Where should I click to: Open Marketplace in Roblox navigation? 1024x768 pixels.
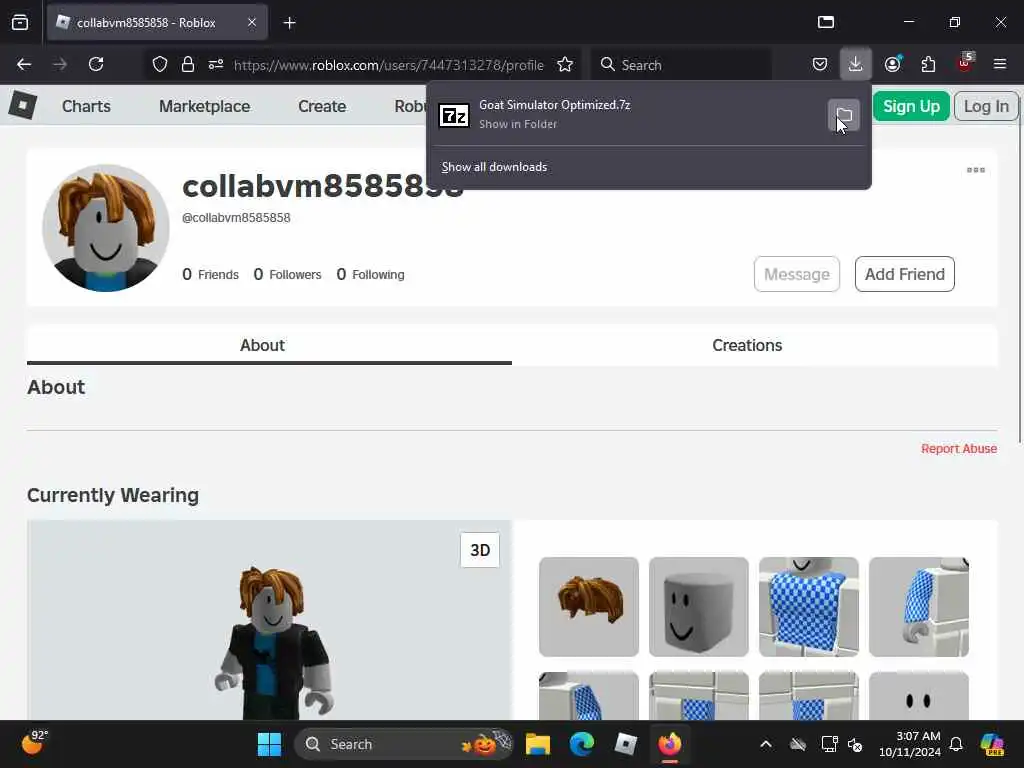(204, 106)
